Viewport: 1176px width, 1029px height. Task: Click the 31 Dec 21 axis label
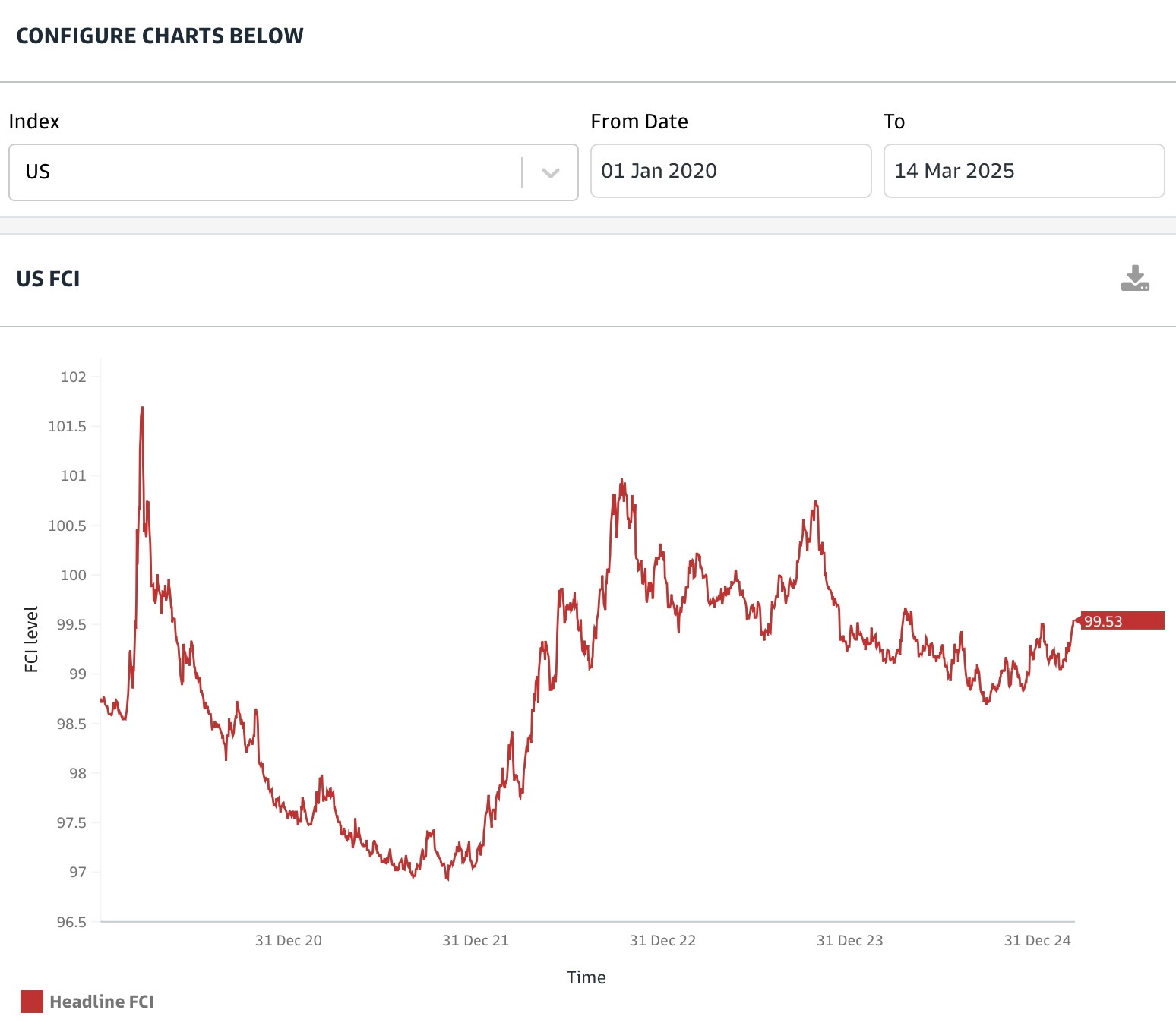click(476, 940)
